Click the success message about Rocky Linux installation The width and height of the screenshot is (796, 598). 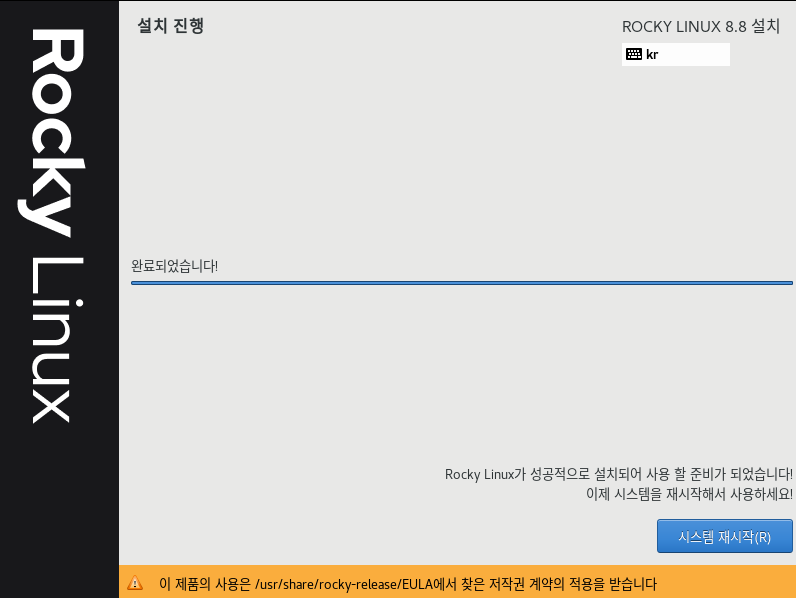point(618,474)
